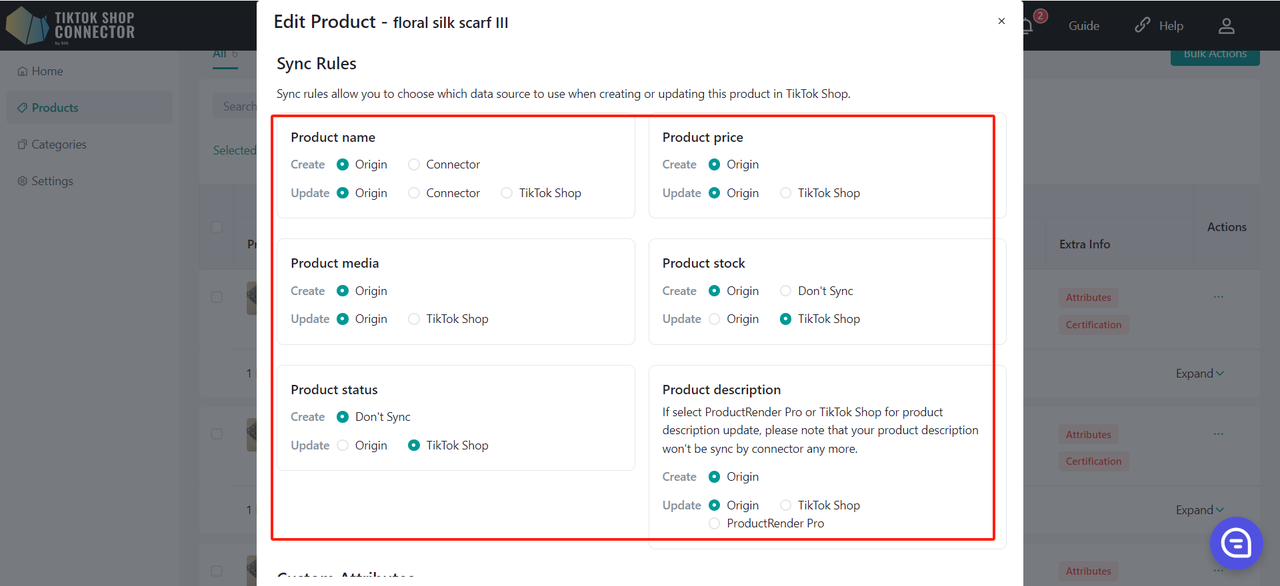Set Product price Create to Origin

coord(714,164)
